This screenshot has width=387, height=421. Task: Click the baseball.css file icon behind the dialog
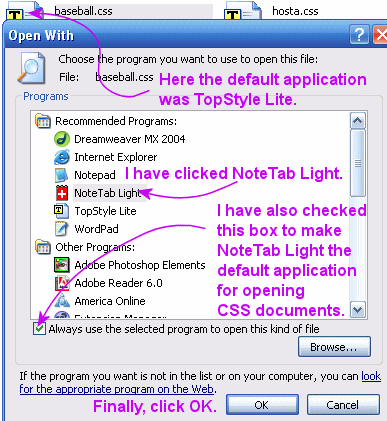24,10
